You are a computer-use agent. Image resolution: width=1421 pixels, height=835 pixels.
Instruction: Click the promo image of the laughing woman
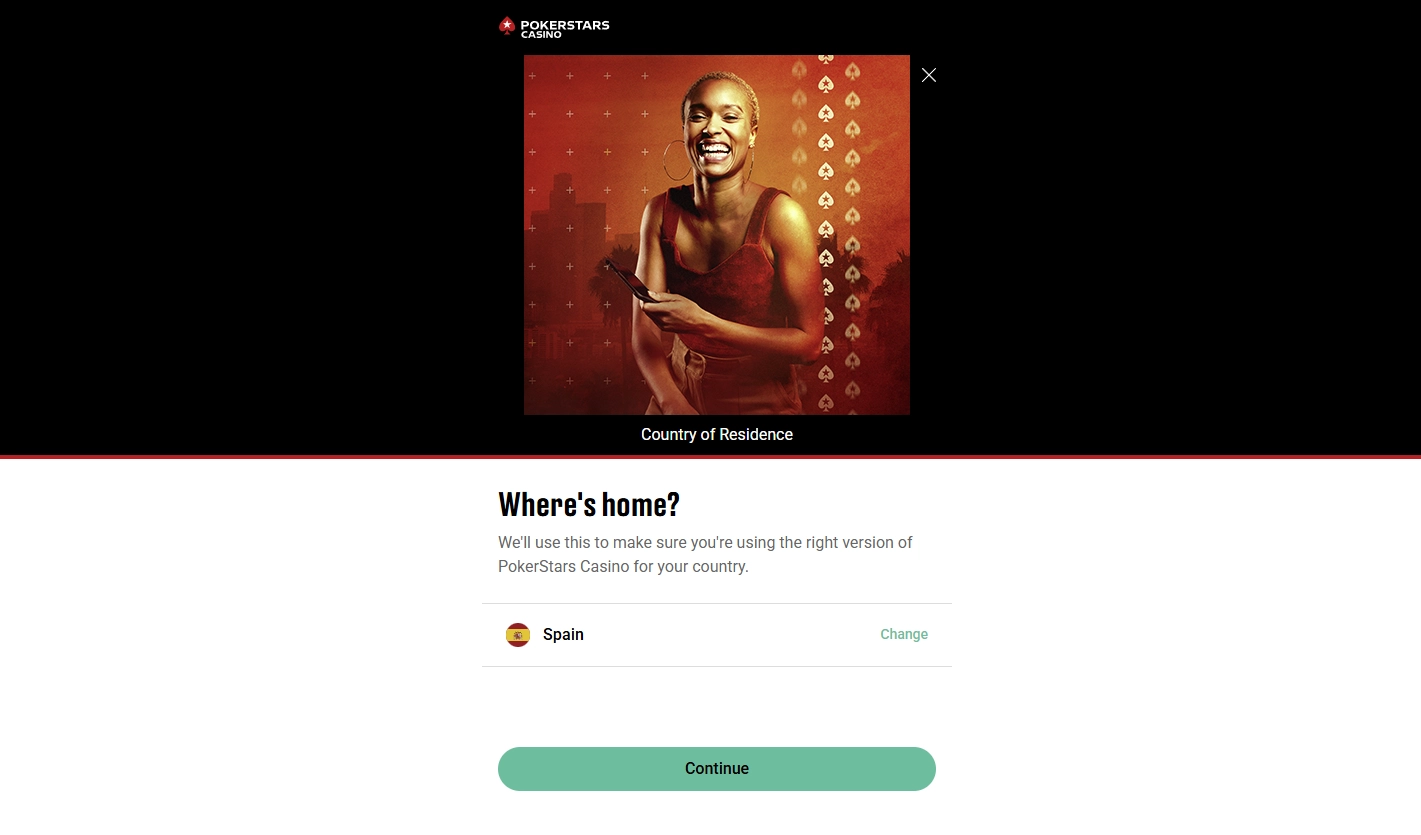coord(717,235)
